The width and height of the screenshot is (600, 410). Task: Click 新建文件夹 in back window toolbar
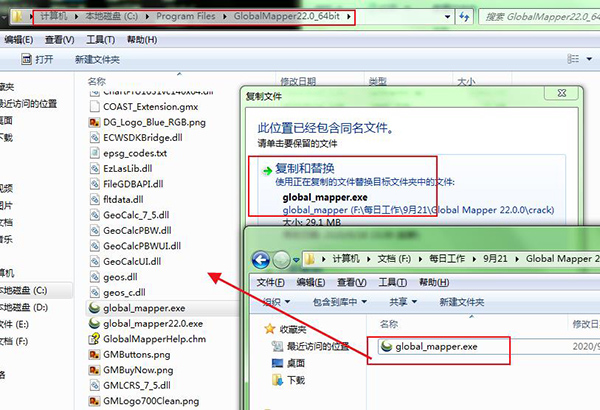[97, 59]
